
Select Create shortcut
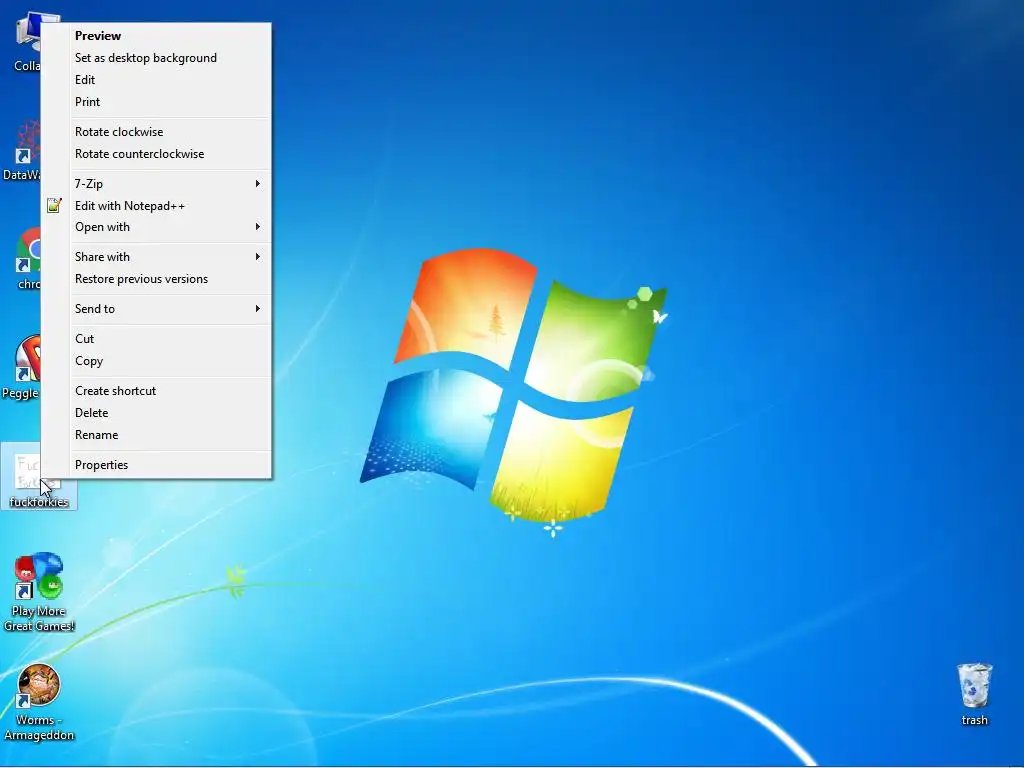[x=156, y=391]
